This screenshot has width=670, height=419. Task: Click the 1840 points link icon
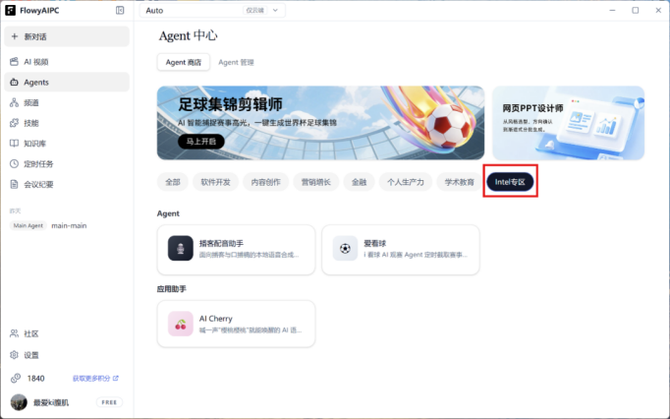(16, 378)
